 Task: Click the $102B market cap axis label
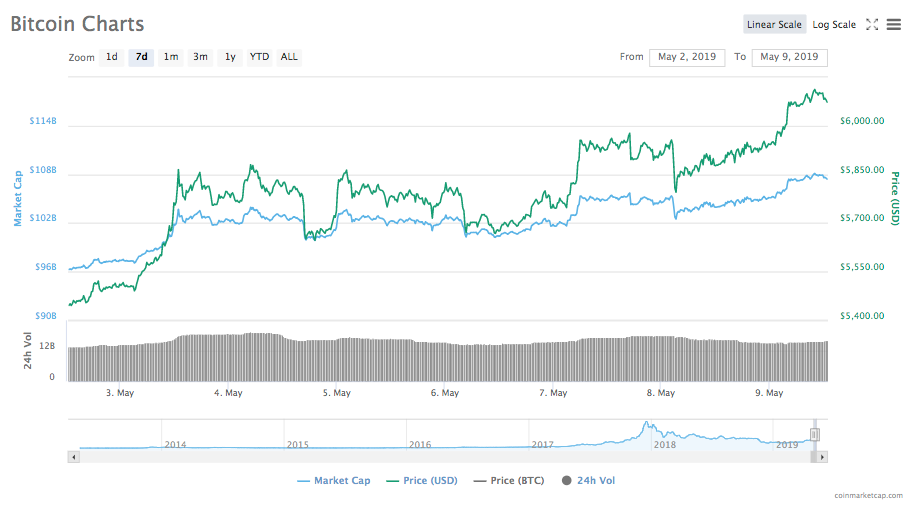(x=43, y=218)
